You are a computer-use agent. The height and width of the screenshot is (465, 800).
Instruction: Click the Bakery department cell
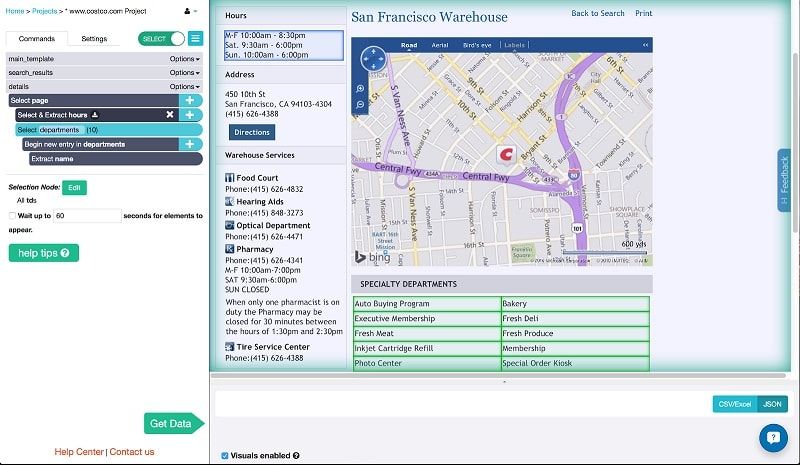[576, 304]
